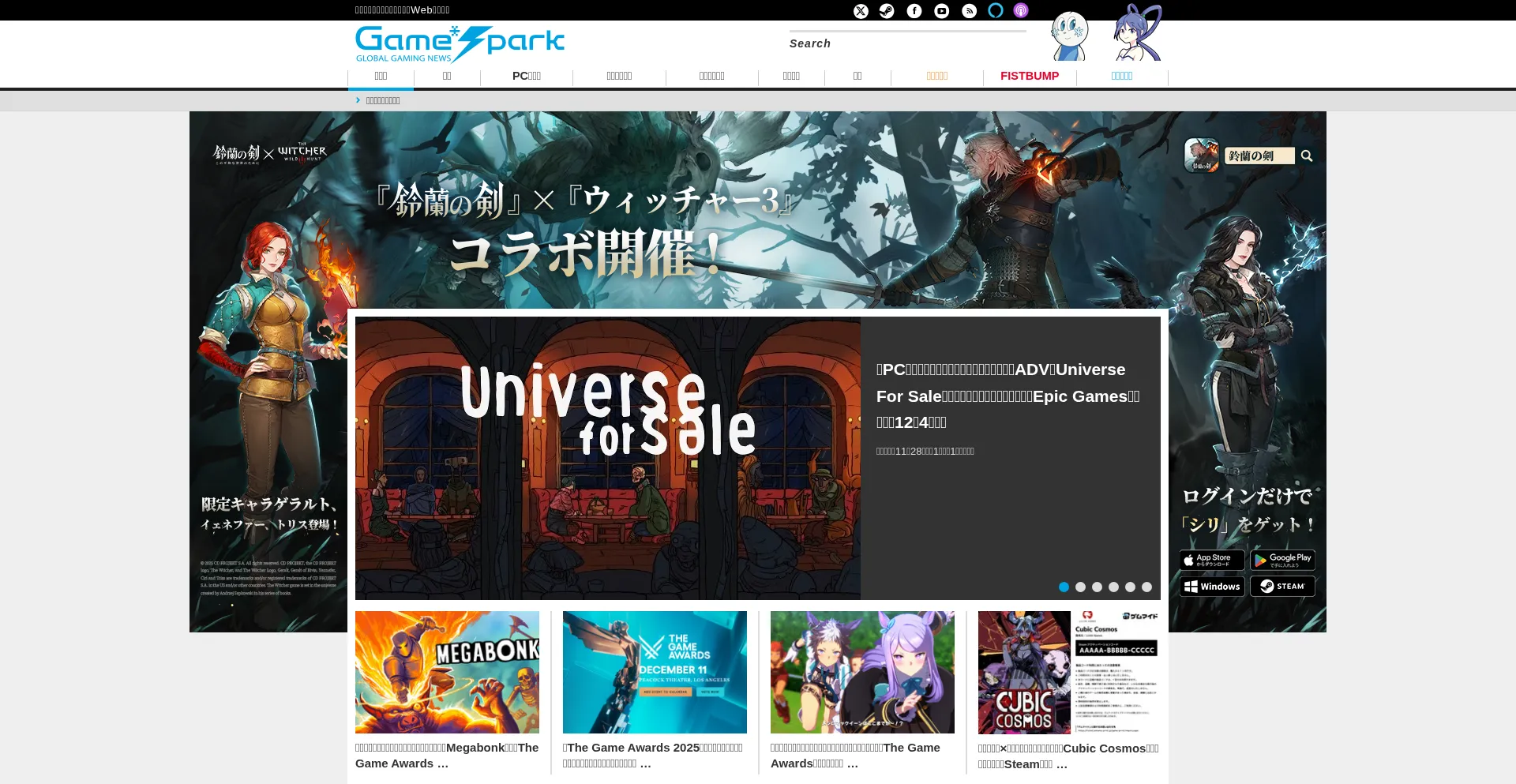The image size is (1516, 784).
Task: Click the magnifier icon in the ad banner
Action: (1307, 156)
